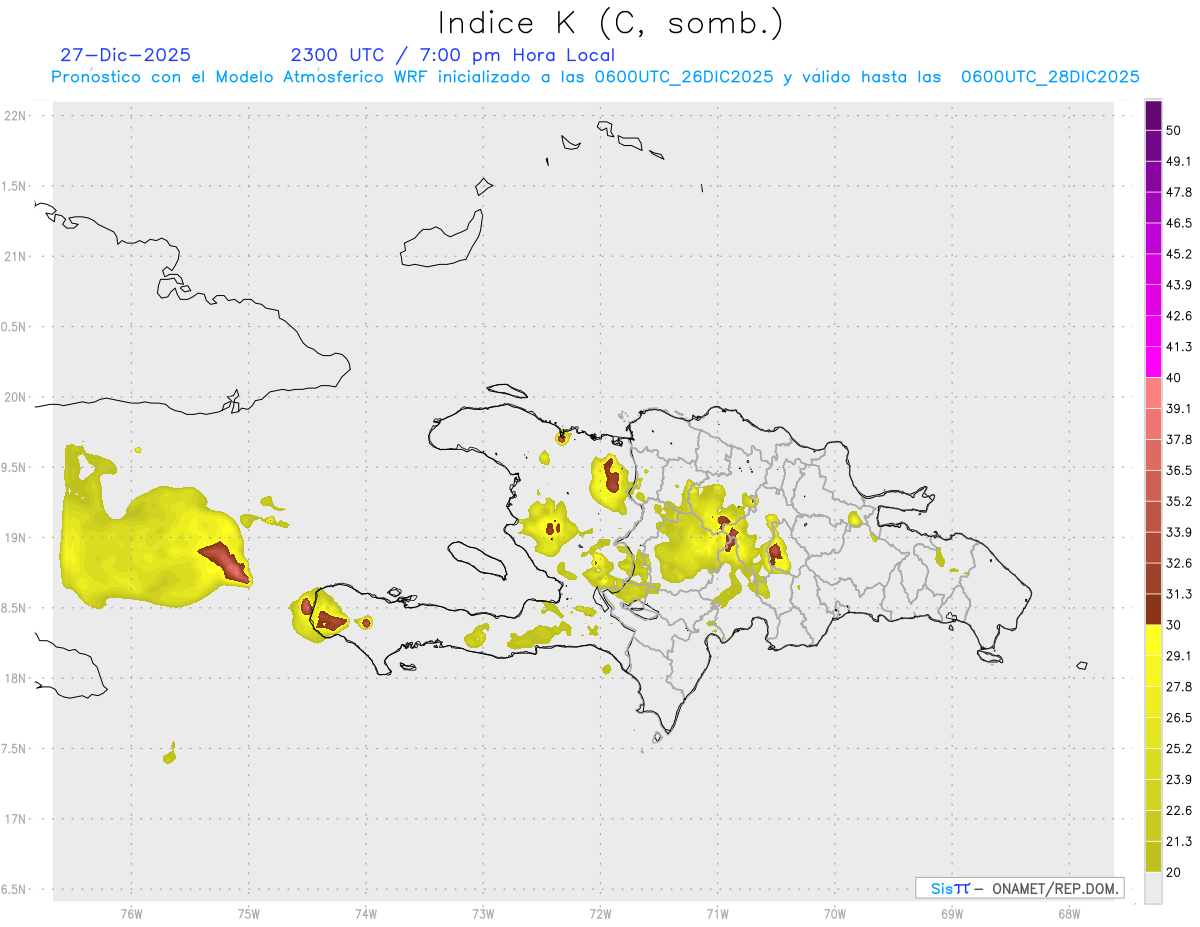
Task: Click the 68W longitude label
Action: point(1069,914)
